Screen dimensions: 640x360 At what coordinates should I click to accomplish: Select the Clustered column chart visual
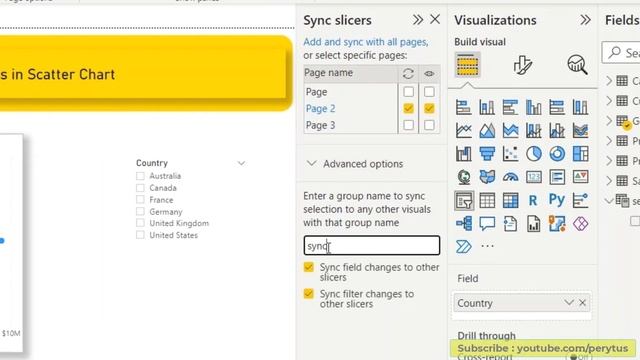tap(533, 107)
